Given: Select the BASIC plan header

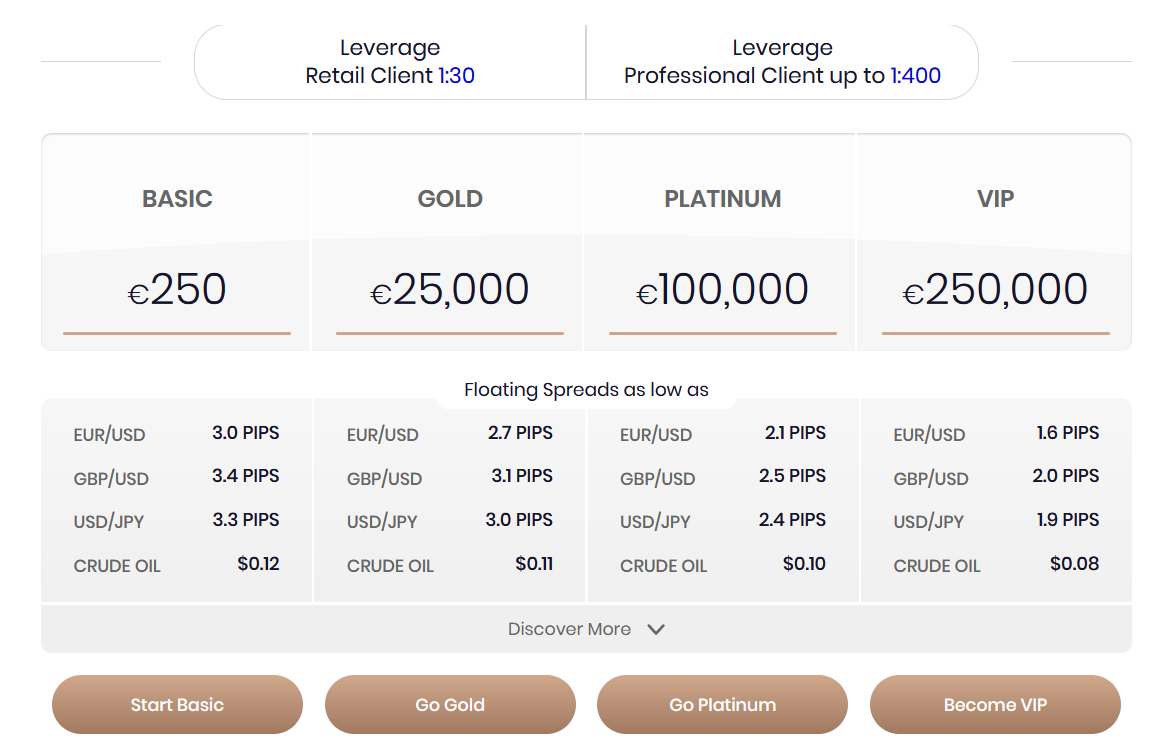Looking at the screenshot, I should coord(177,199).
